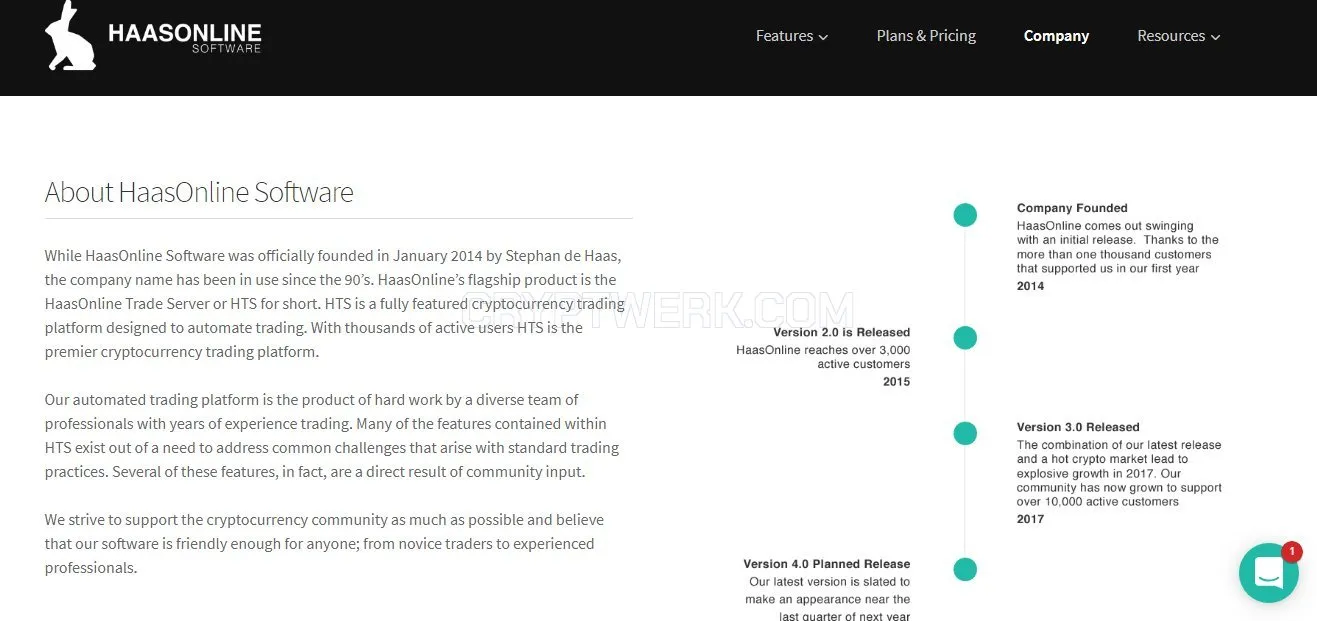1317x621 pixels.
Task: Click the Company Founded heading
Action: 1072,208
